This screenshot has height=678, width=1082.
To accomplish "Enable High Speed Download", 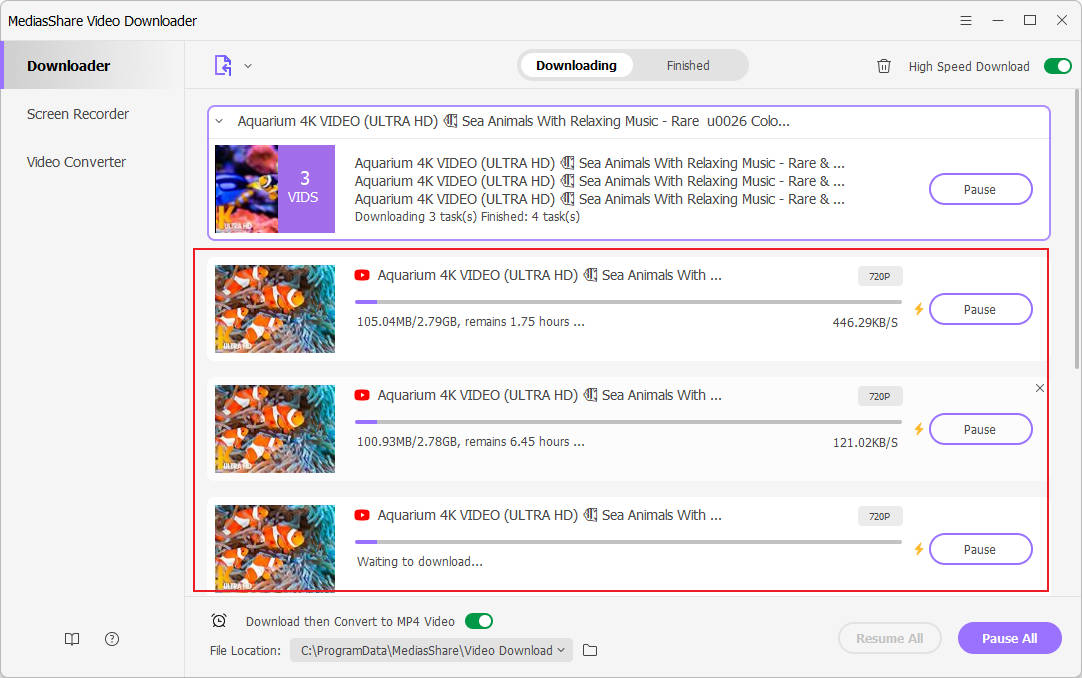I will (1057, 65).
